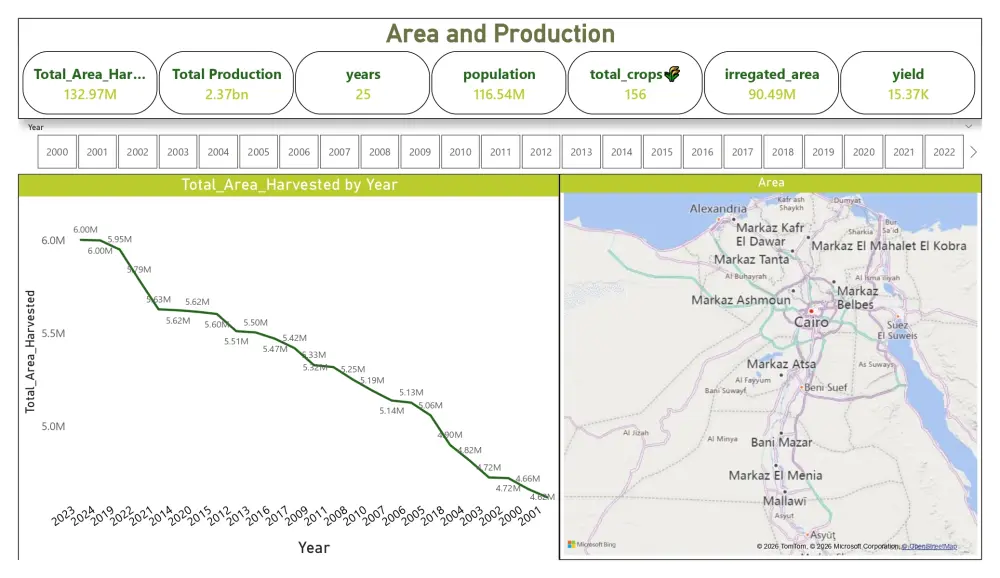Click Beni Suef on the map
This screenshot has height=578, width=1000.
click(826, 387)
